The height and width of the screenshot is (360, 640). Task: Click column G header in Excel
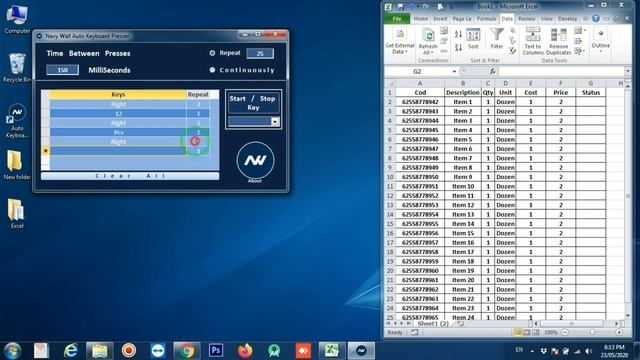coord(591,83)
